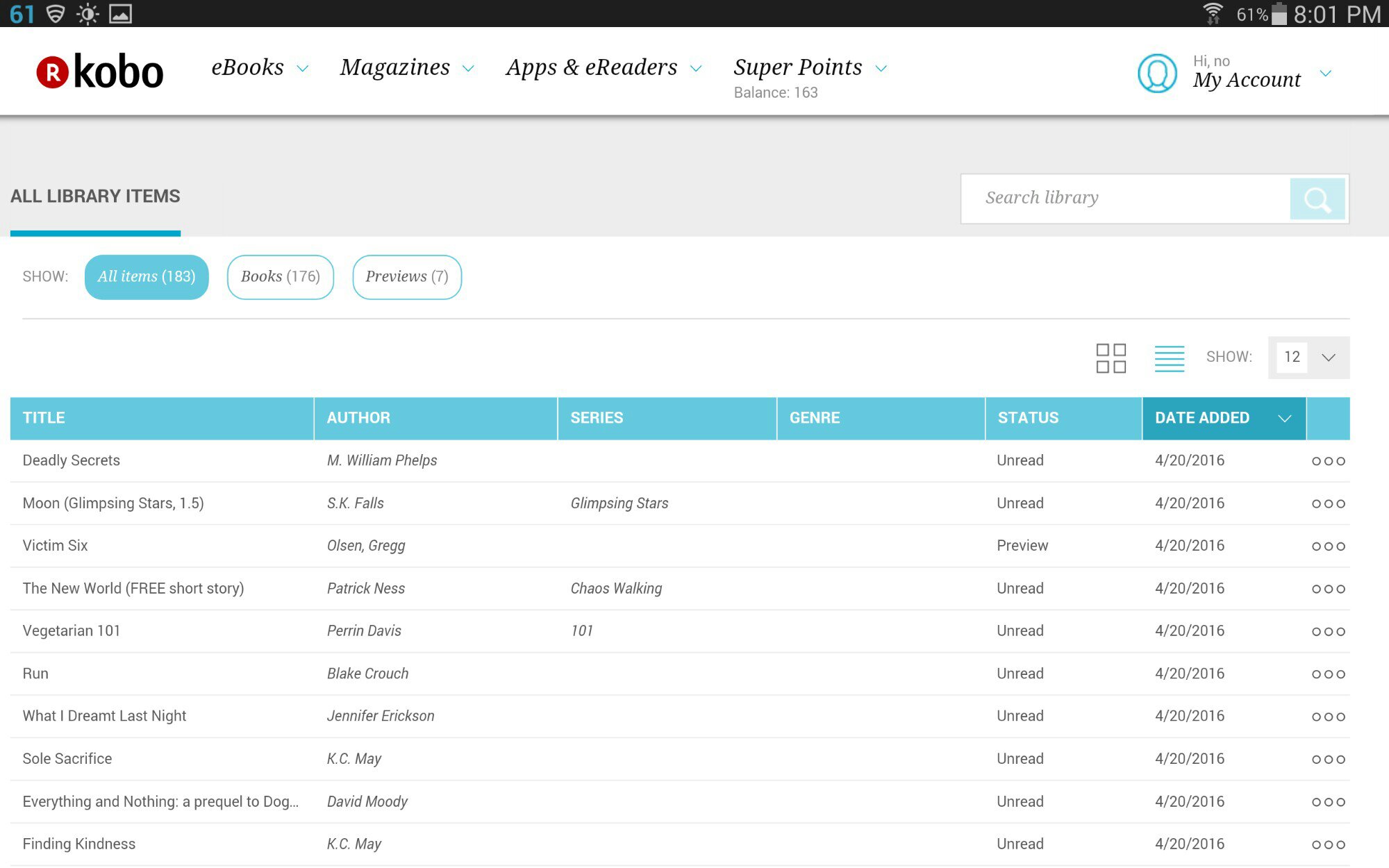The image size is (1389, 868).
Task: Open more options for Finding Kindness
Action: (1328, 845)
